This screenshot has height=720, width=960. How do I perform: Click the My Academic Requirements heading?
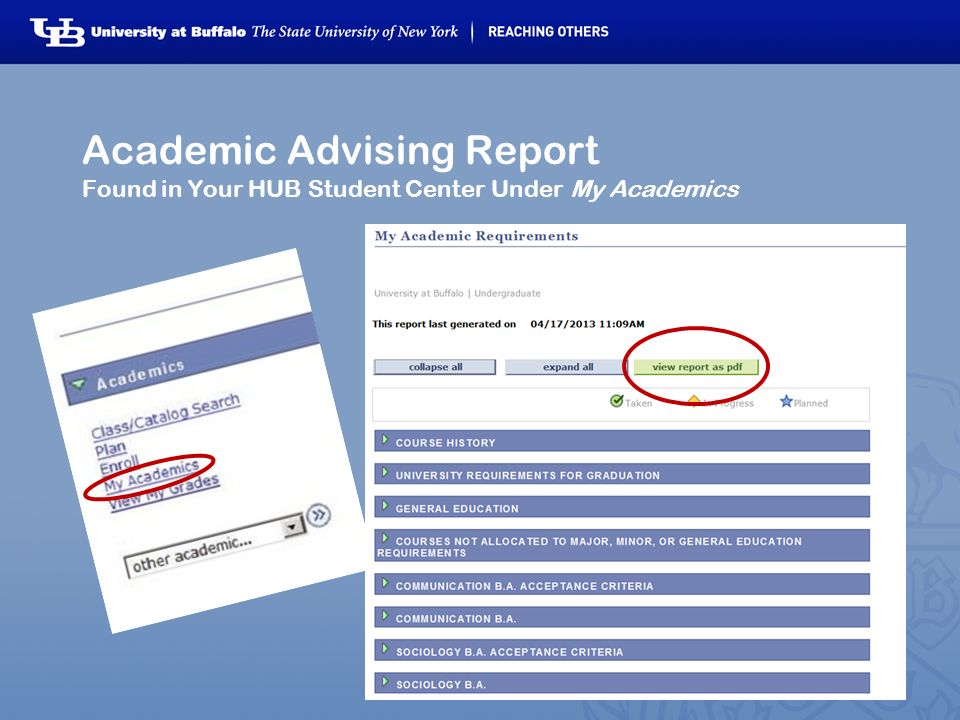click(x=476, y=236)
